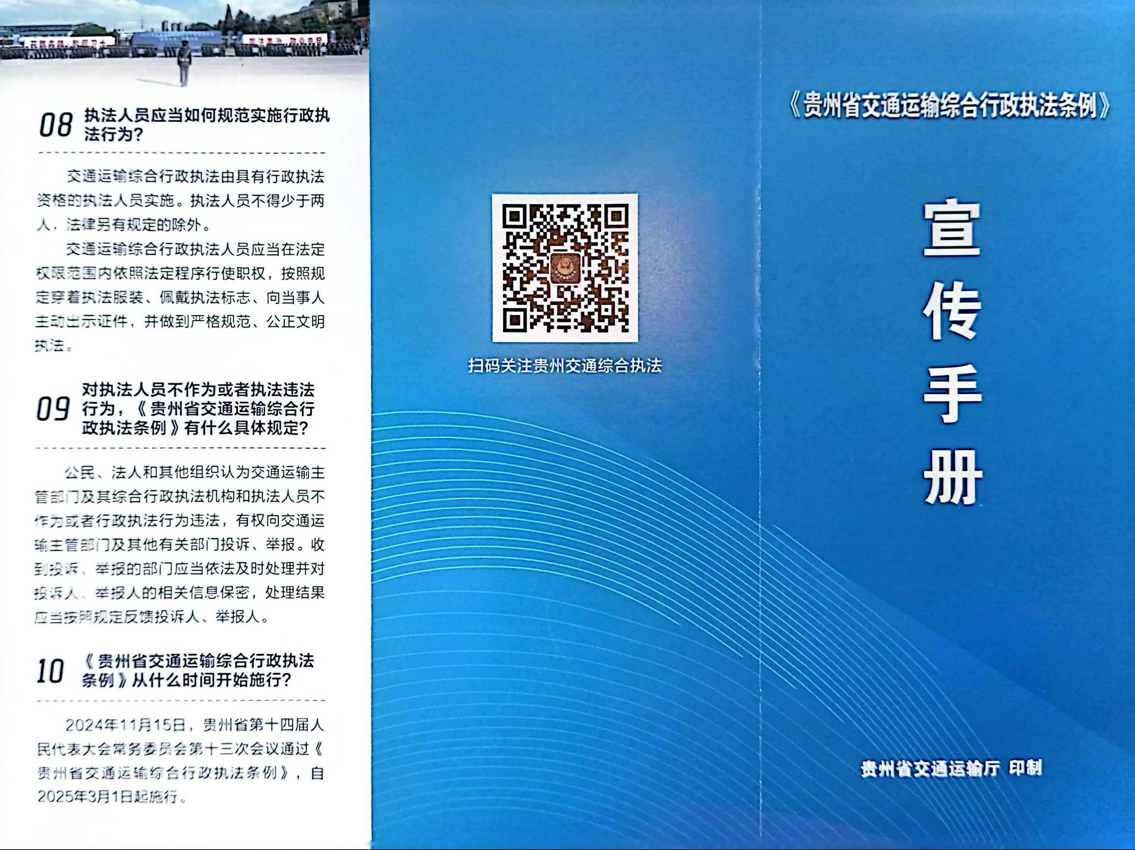Click the section number 10
Screen dimensions: 1135x850
51,671
